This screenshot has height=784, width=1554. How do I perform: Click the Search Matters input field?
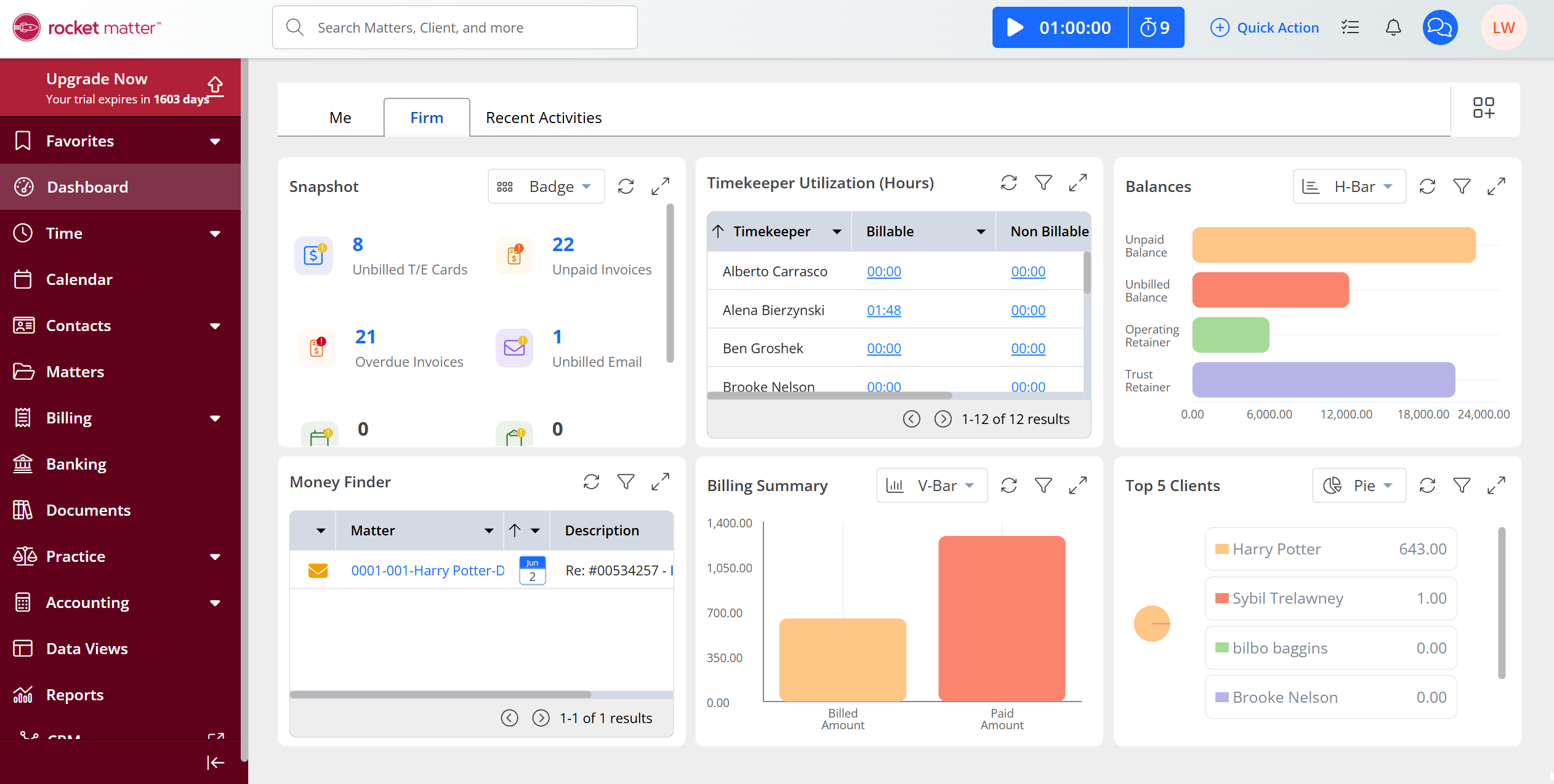(456, 28)
